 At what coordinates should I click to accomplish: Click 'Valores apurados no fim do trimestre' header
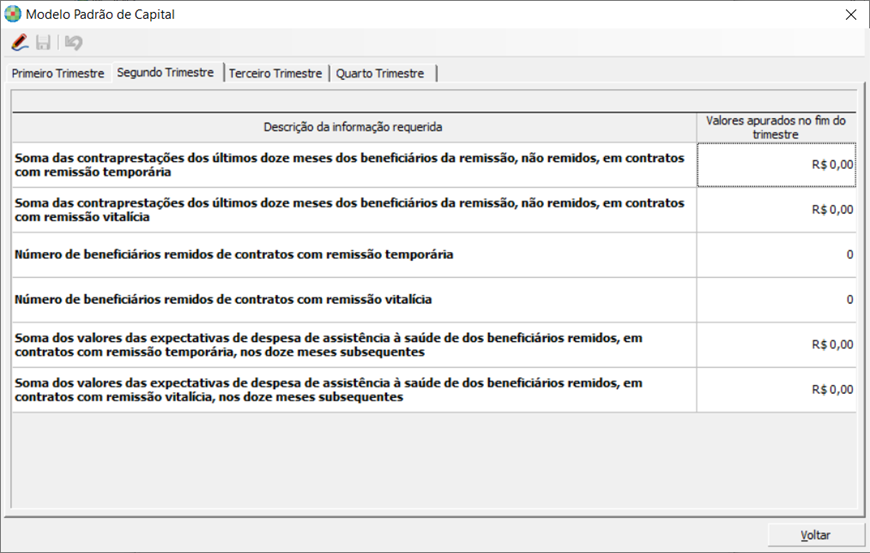(x=776, y=127)
